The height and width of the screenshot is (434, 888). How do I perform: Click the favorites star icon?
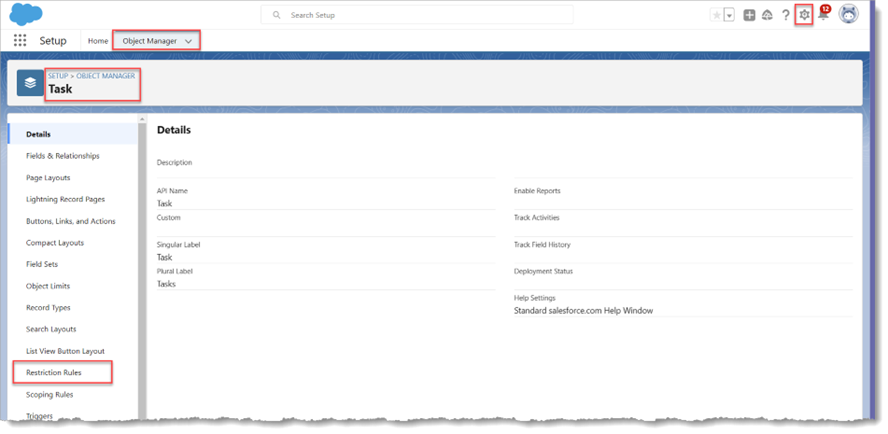tap(715, 15)
